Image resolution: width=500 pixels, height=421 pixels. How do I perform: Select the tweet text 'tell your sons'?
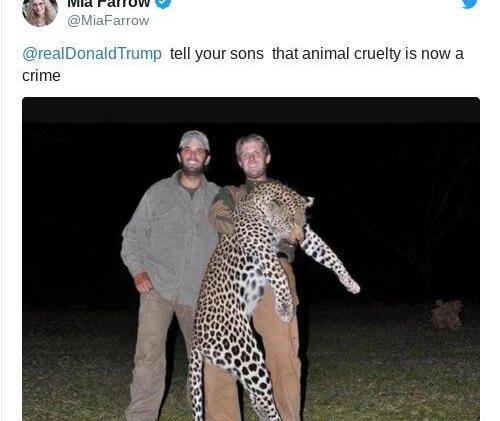(217, 54)
